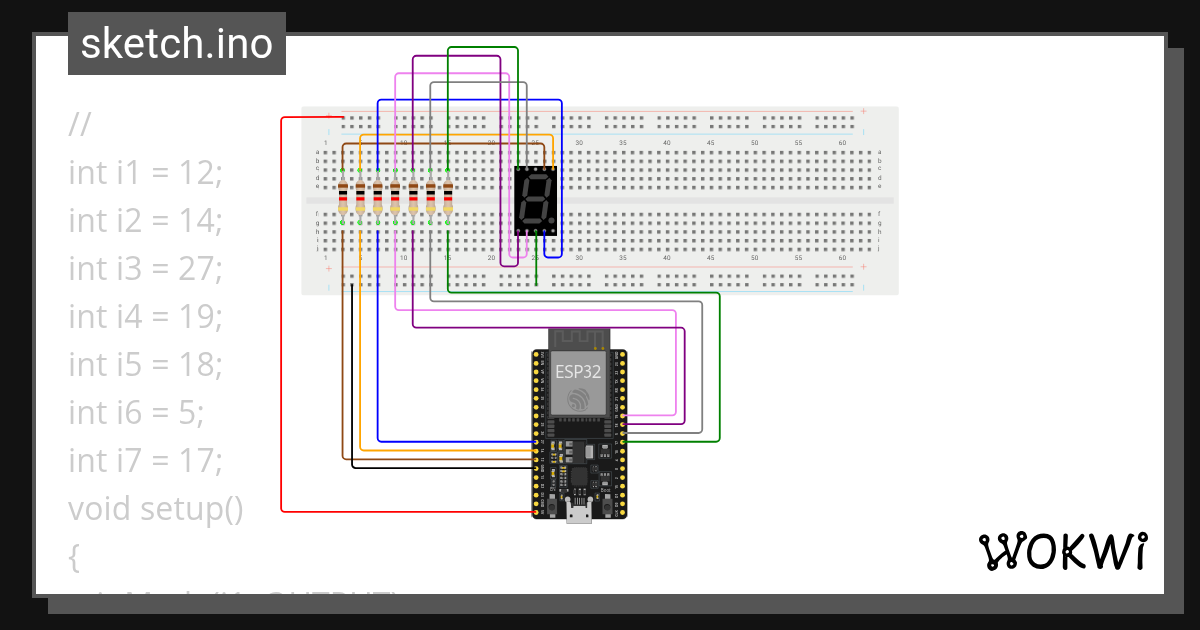1200x630 pixels.
Task: Select the middle (fourth) resistor
Action: 395,199
